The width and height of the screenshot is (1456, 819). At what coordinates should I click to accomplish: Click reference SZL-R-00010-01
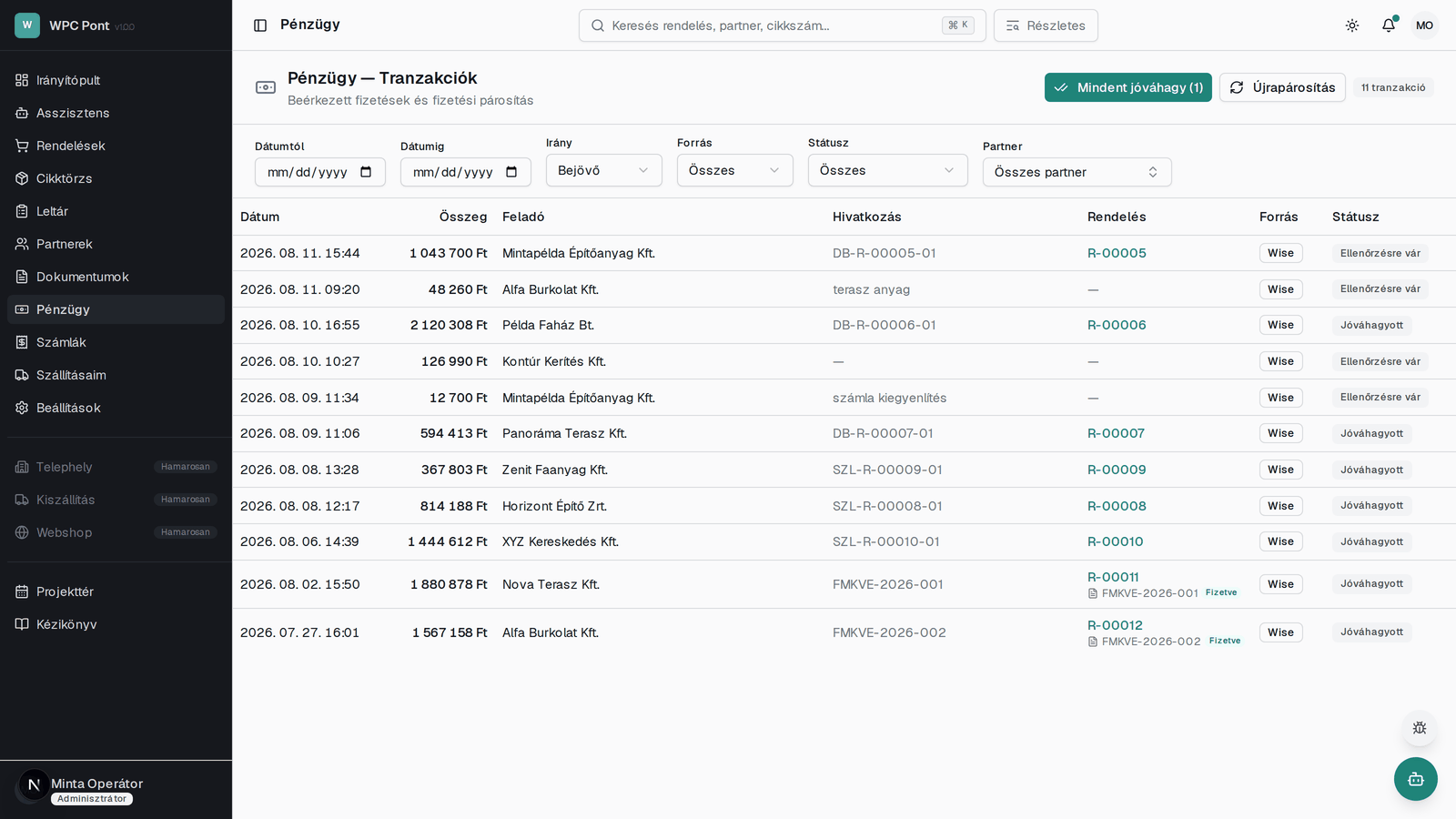coord(885,541)
